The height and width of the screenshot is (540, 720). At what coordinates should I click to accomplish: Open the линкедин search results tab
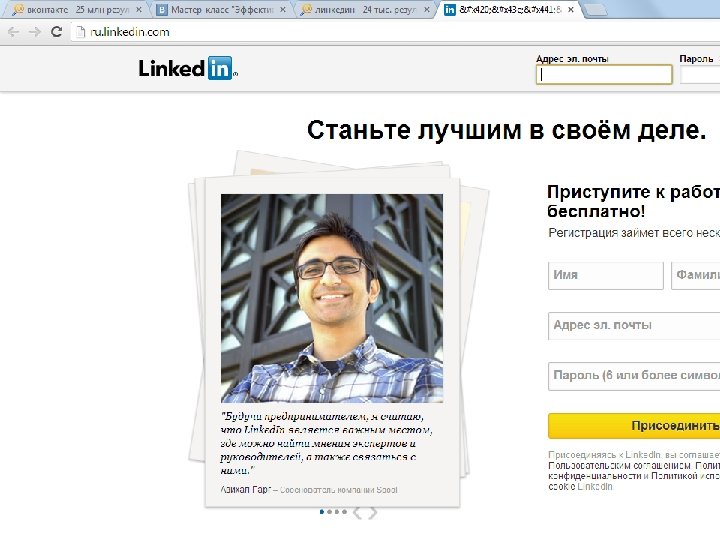point(365,10)
